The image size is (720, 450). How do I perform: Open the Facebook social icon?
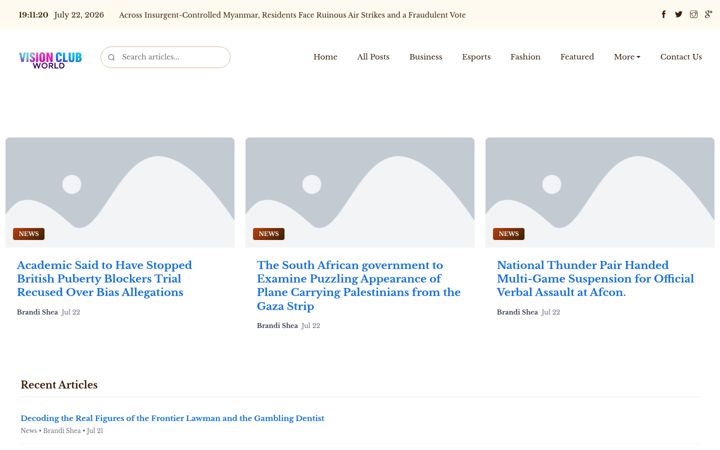point(664,14)
